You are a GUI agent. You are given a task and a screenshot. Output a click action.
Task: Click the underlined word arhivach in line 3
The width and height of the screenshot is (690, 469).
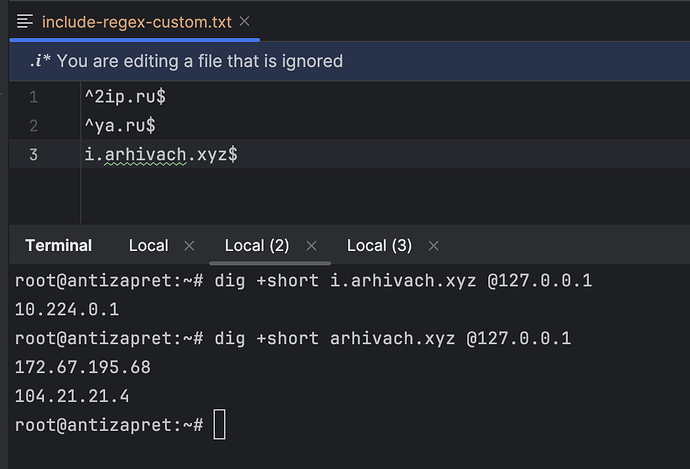coord(145,155)
